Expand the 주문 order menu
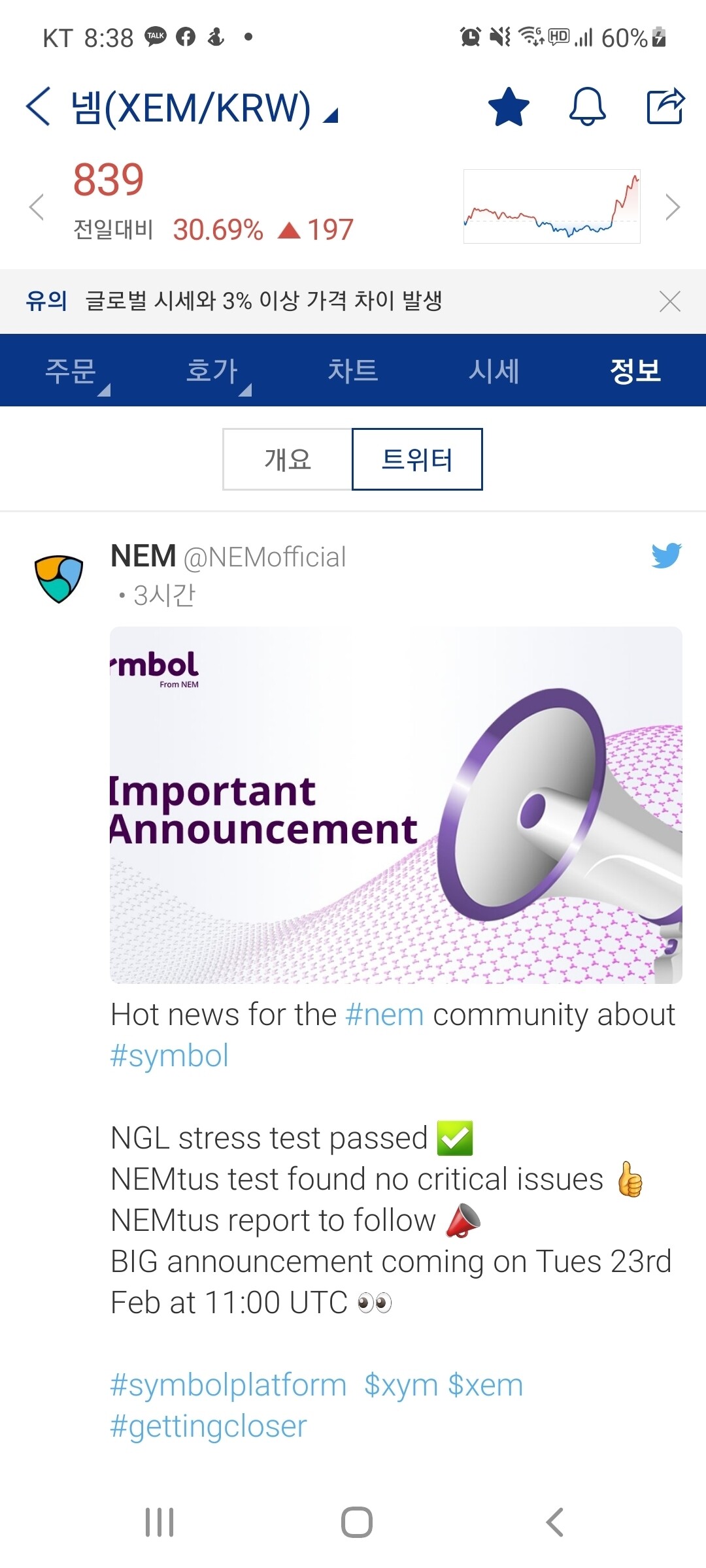 72,370
